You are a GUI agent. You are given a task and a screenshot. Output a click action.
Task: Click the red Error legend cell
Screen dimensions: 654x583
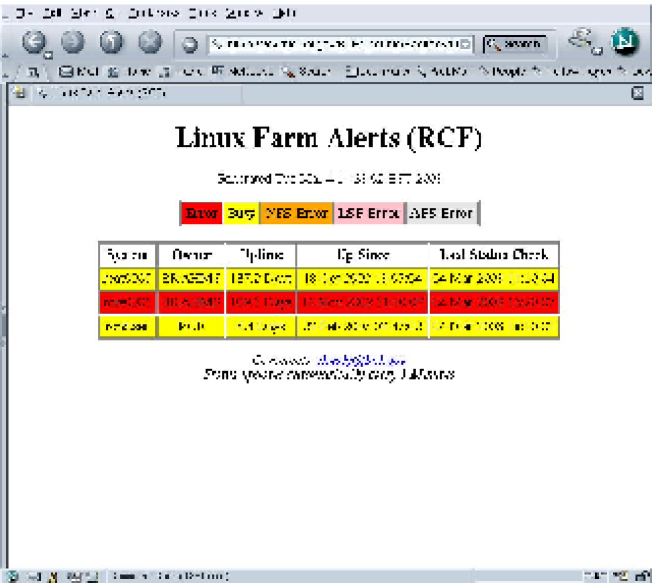(x=202, y=213)
